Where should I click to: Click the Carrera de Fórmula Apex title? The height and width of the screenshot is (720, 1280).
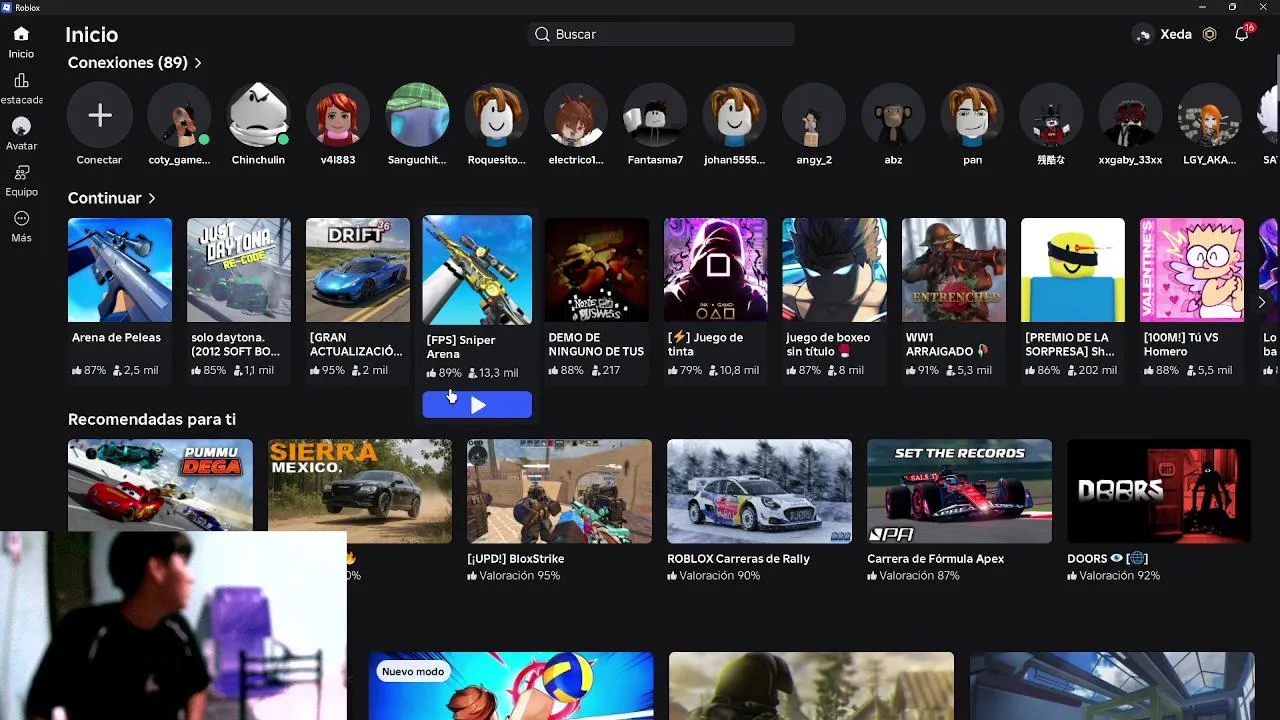[935, 559]
